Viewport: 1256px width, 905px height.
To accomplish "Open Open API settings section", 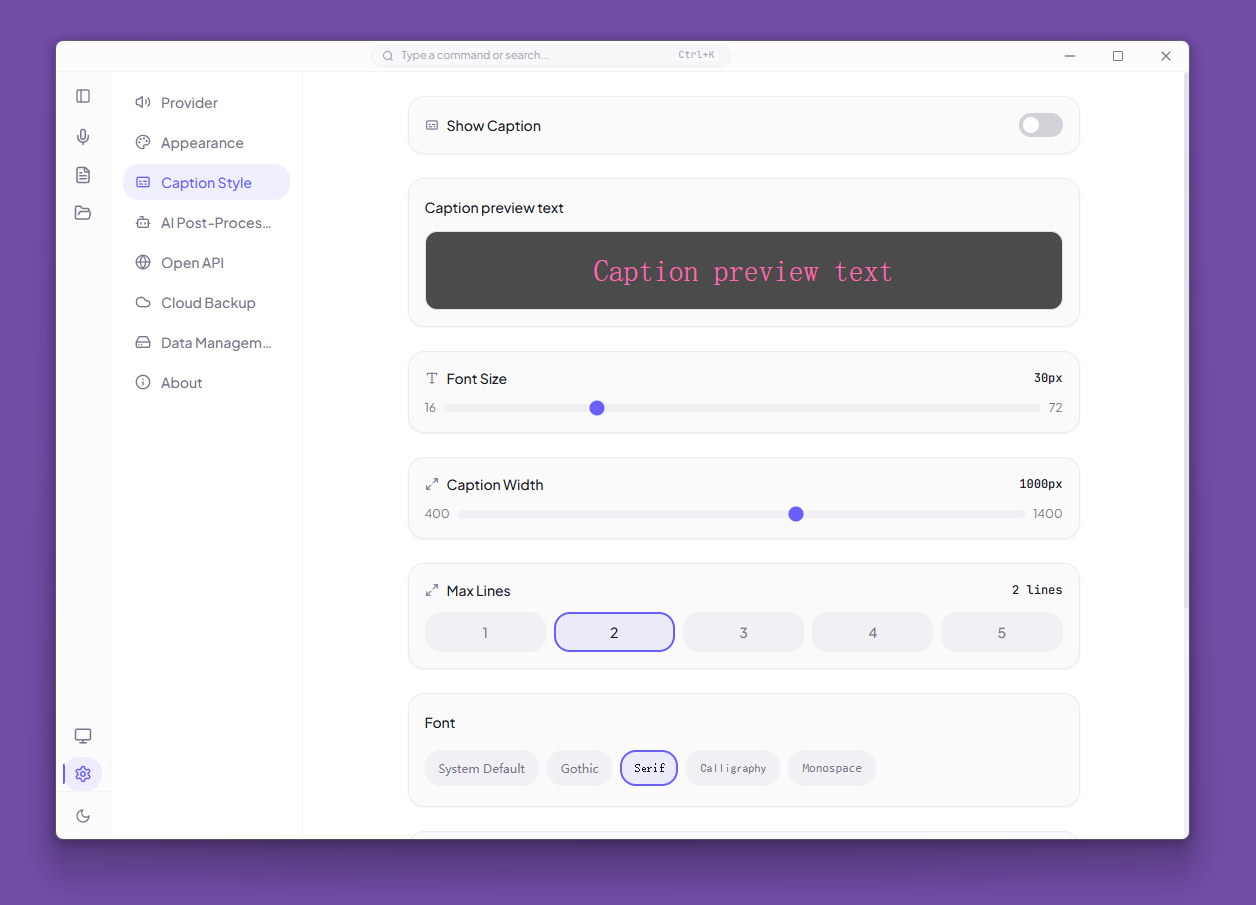I will [x=206, y=263].
